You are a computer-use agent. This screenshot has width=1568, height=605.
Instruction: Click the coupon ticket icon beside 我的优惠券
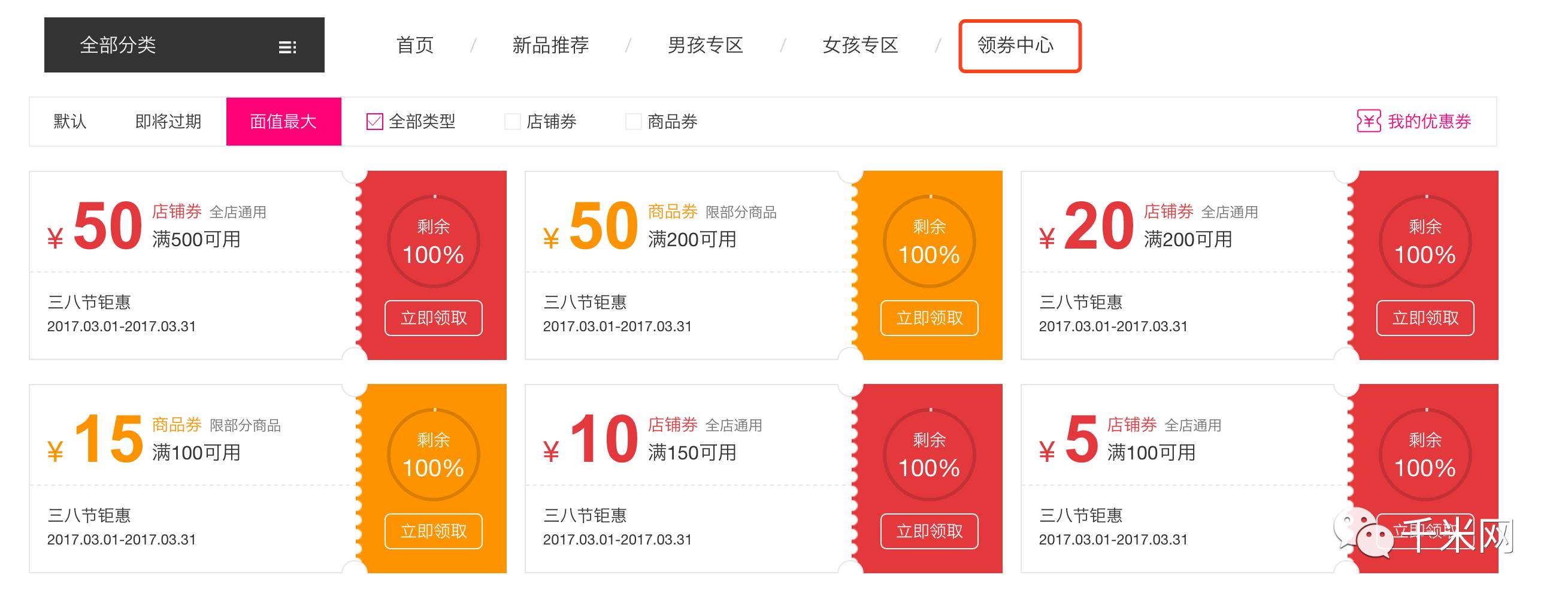point(1369,121)
